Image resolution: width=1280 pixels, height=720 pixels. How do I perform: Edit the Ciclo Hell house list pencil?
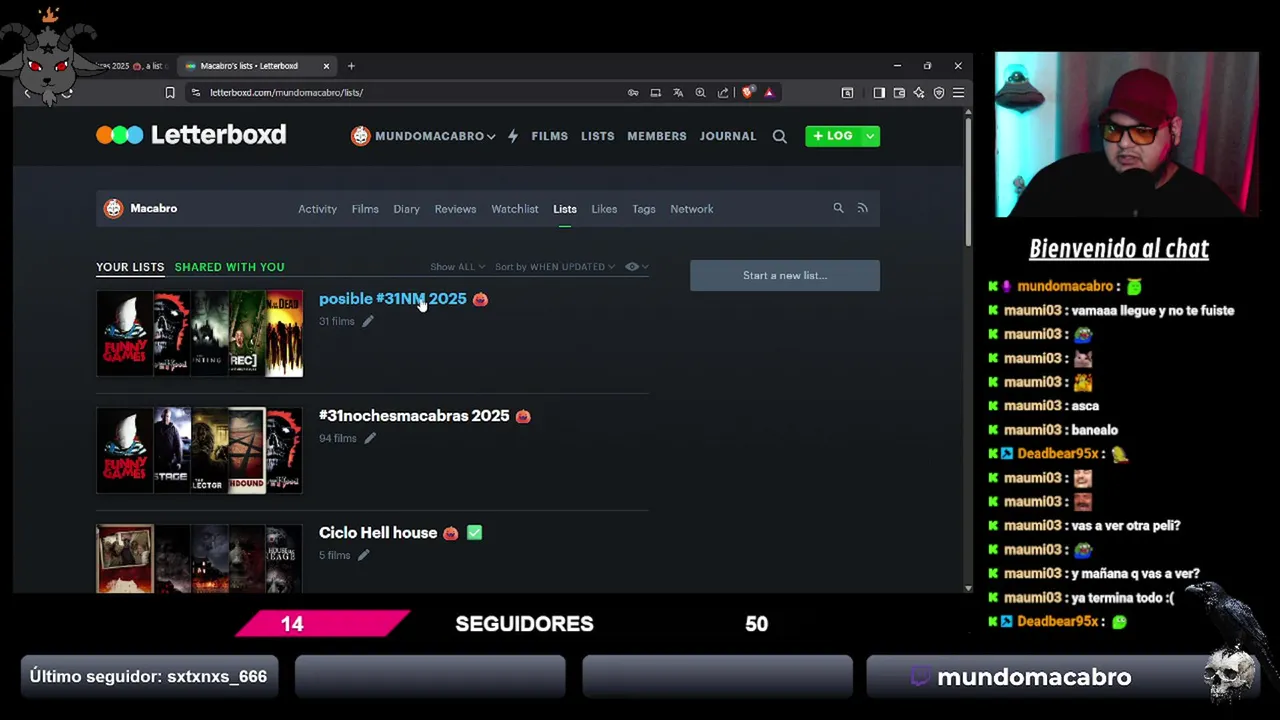coord(363,555)
